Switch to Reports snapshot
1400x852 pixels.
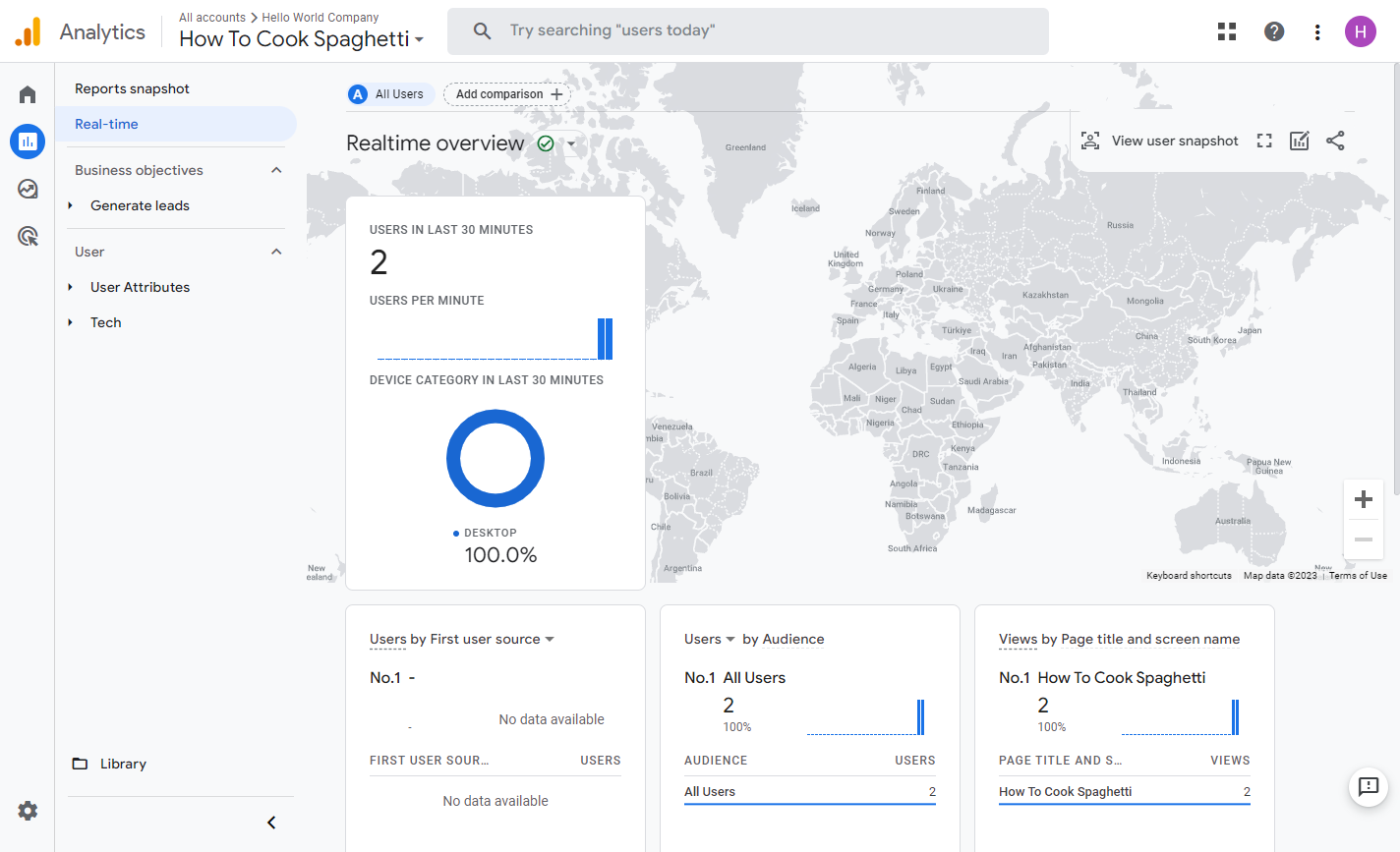click(132, 87)
